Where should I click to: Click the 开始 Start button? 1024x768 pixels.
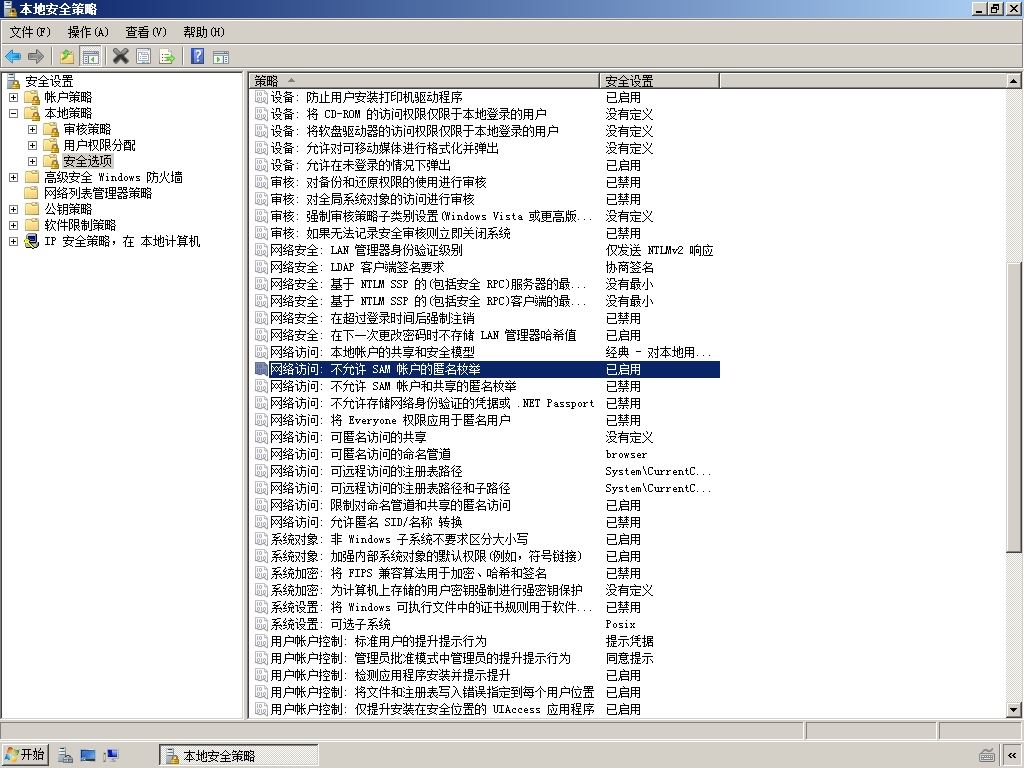click(x=25, y=755)
